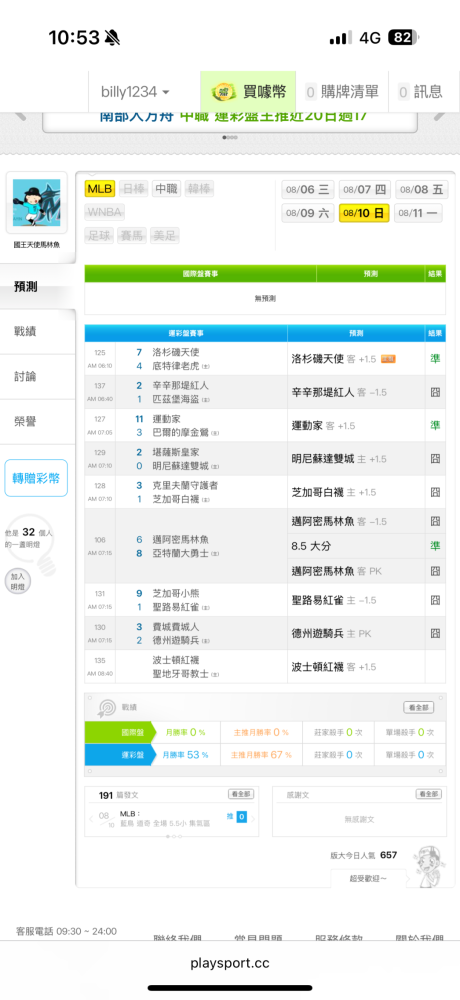Click the 8.5 大分 prediction
This screenshot has height=1000, width=460.
pyautogui.click(x=311, y=547)
